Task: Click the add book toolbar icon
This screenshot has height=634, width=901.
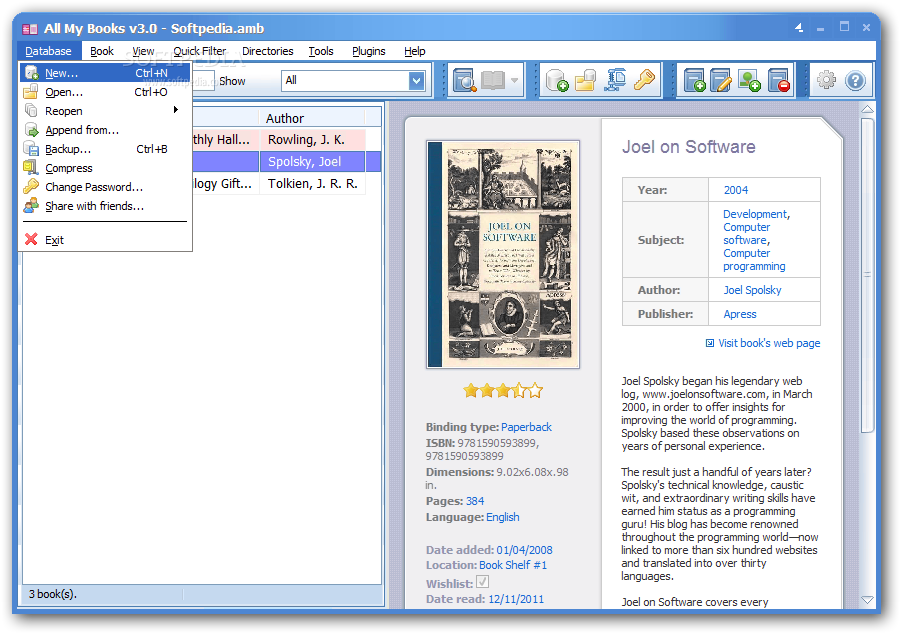Action: click(694, 80)
